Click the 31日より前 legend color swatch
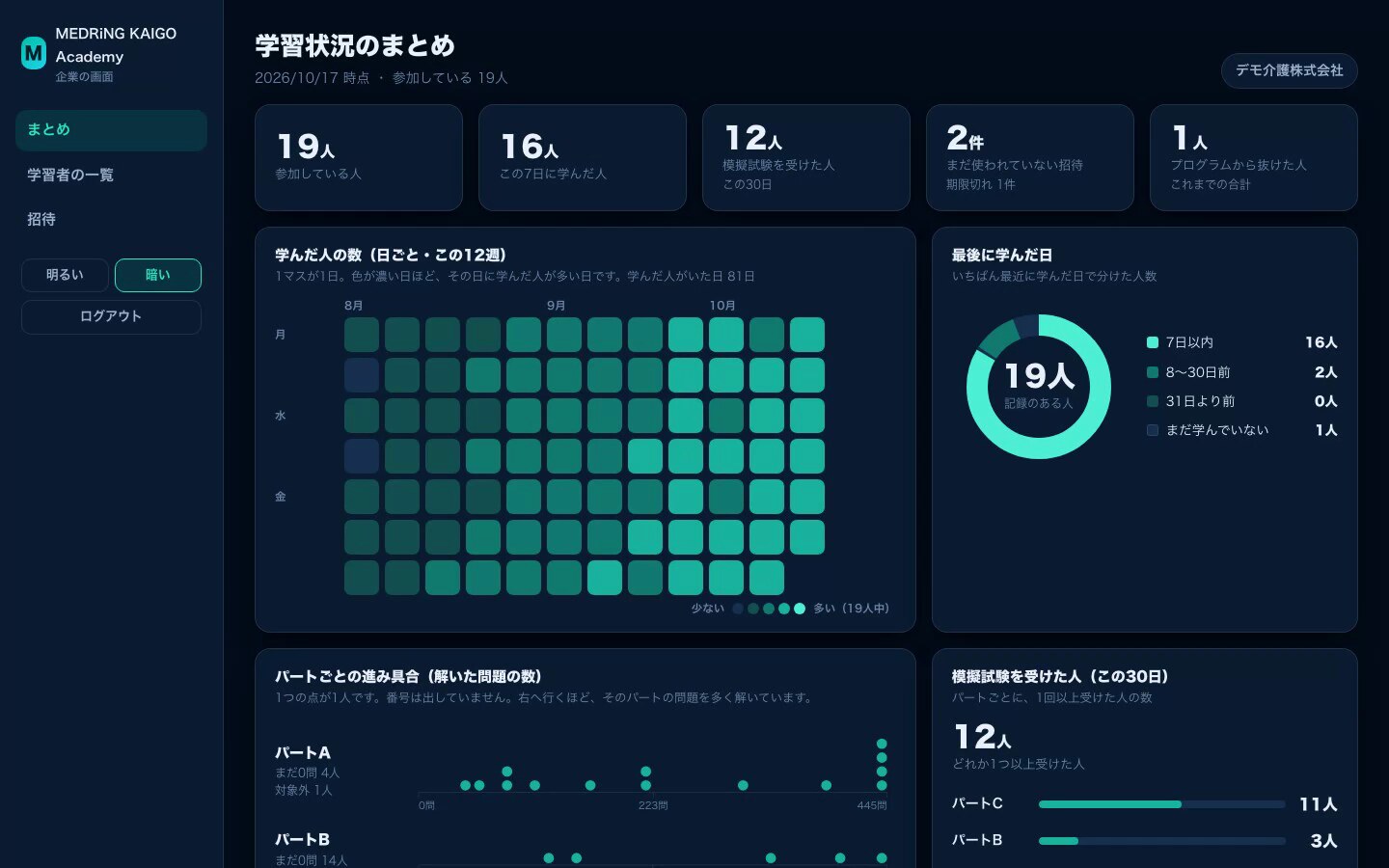The width and height of the screenshot is (1389, 868). [1152, 401]
